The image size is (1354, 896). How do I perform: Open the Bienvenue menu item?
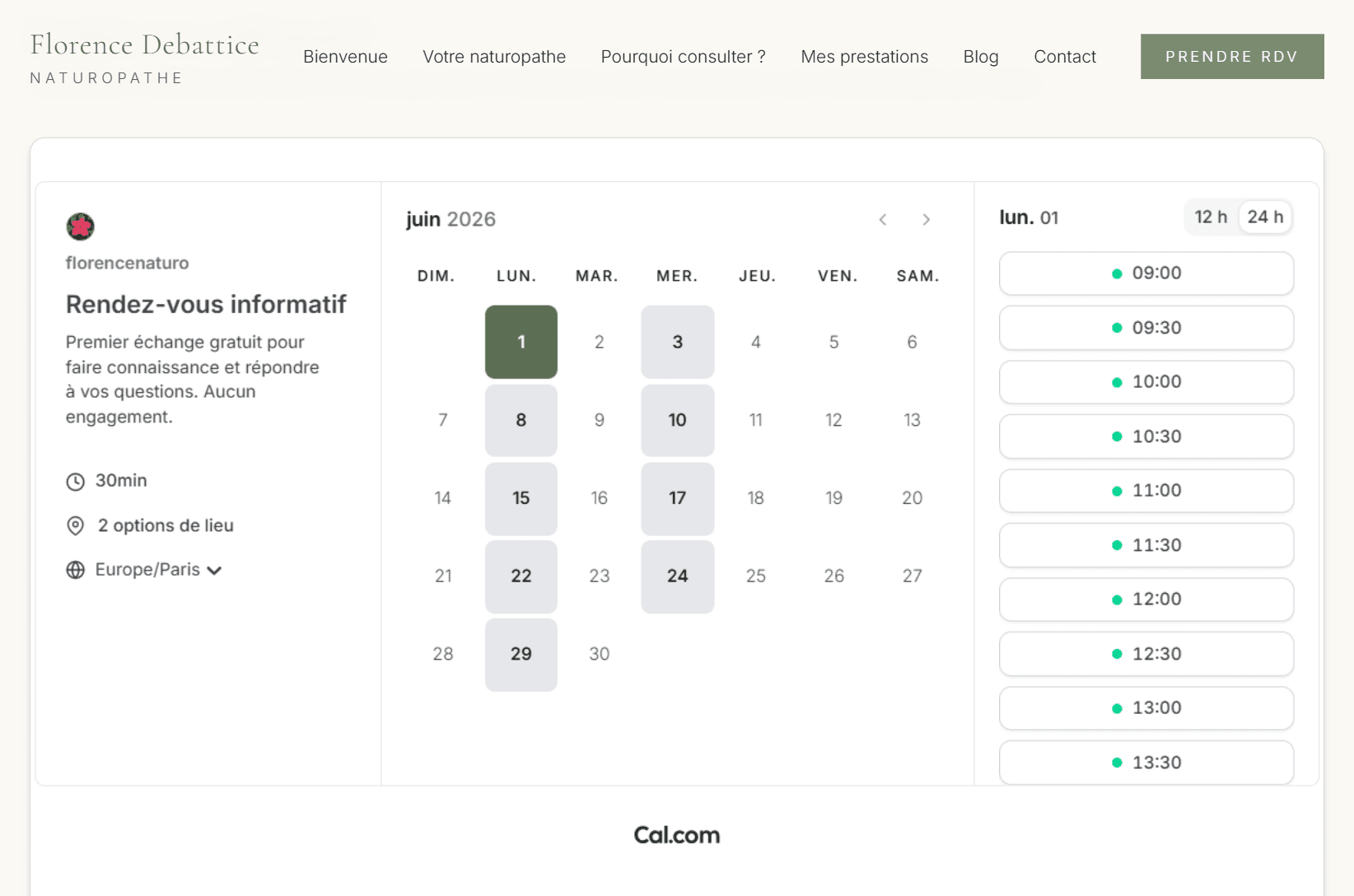345,57
